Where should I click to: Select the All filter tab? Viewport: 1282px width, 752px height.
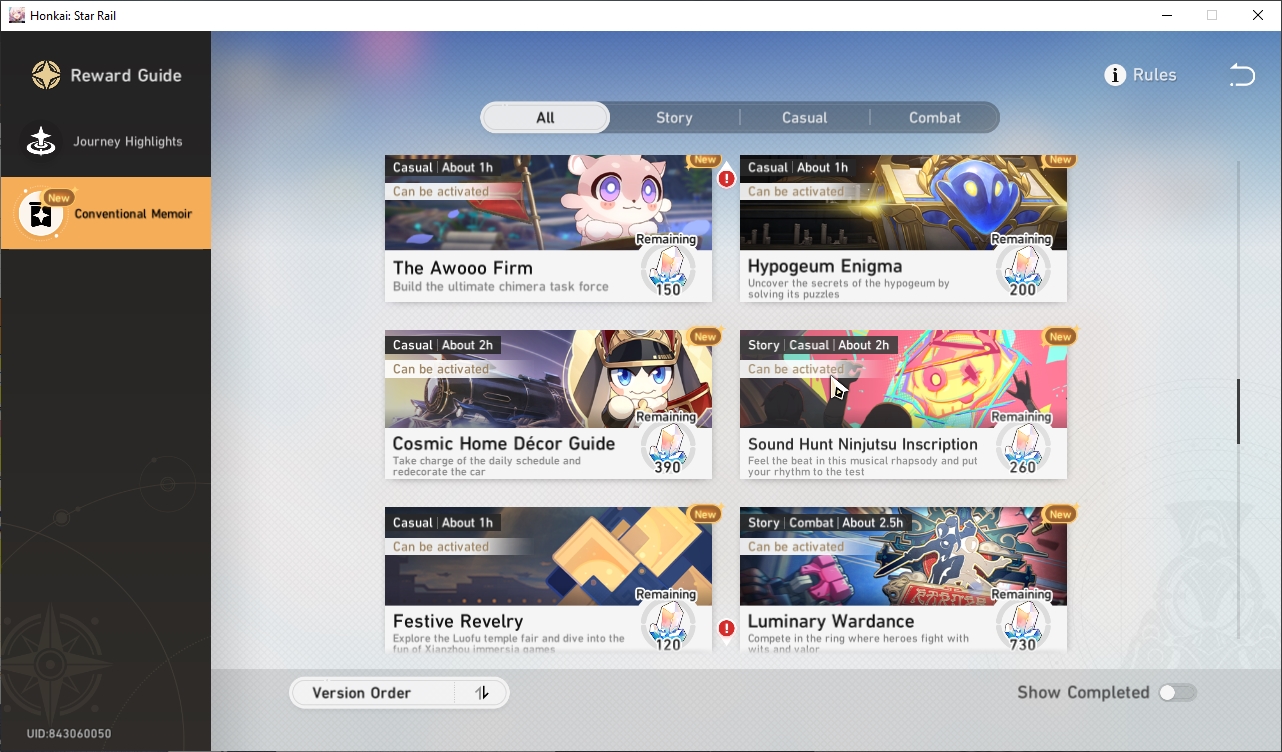[545, 118]
